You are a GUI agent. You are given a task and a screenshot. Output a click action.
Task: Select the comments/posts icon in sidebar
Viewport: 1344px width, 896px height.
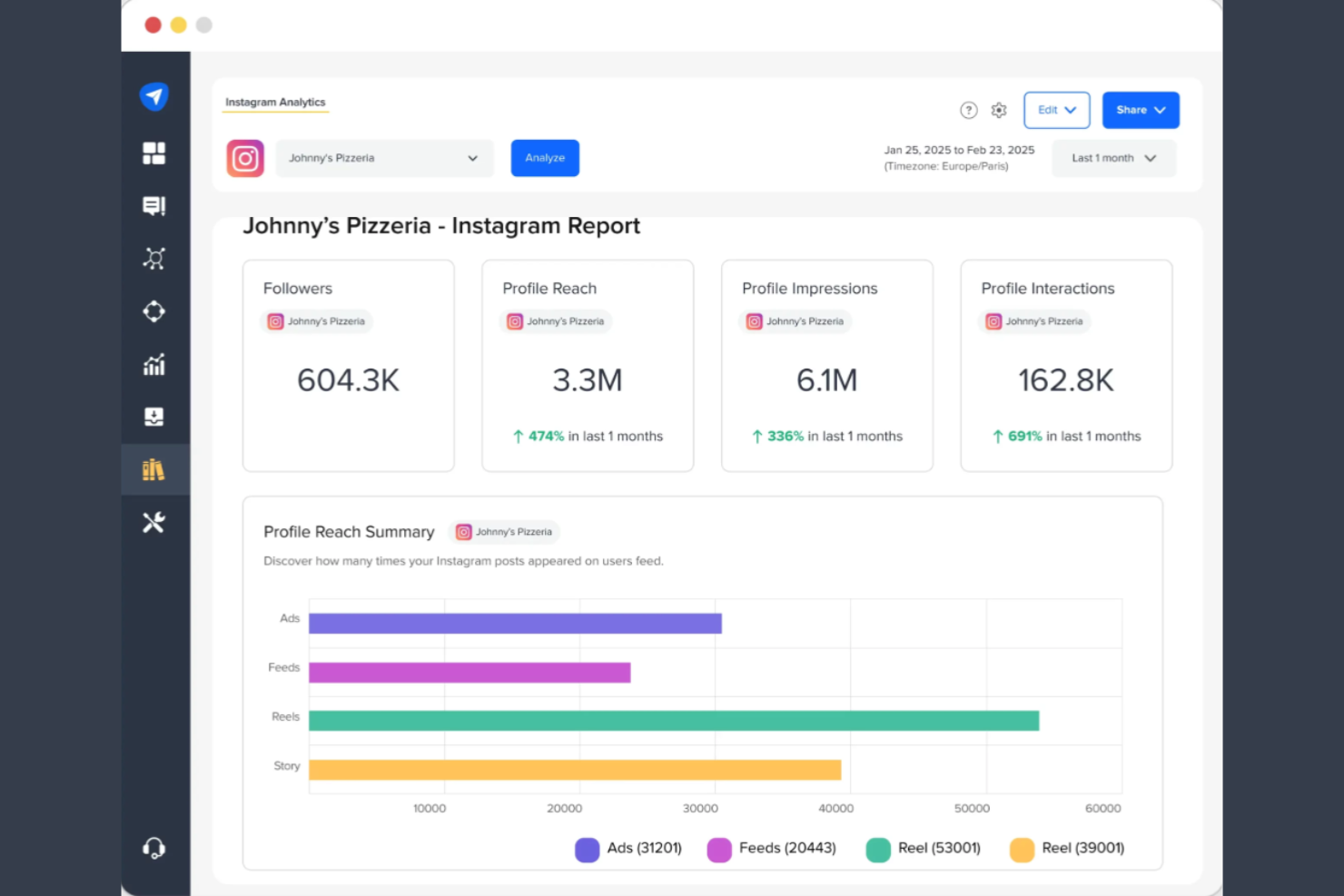pyautogui.click(x=154, y=205)
